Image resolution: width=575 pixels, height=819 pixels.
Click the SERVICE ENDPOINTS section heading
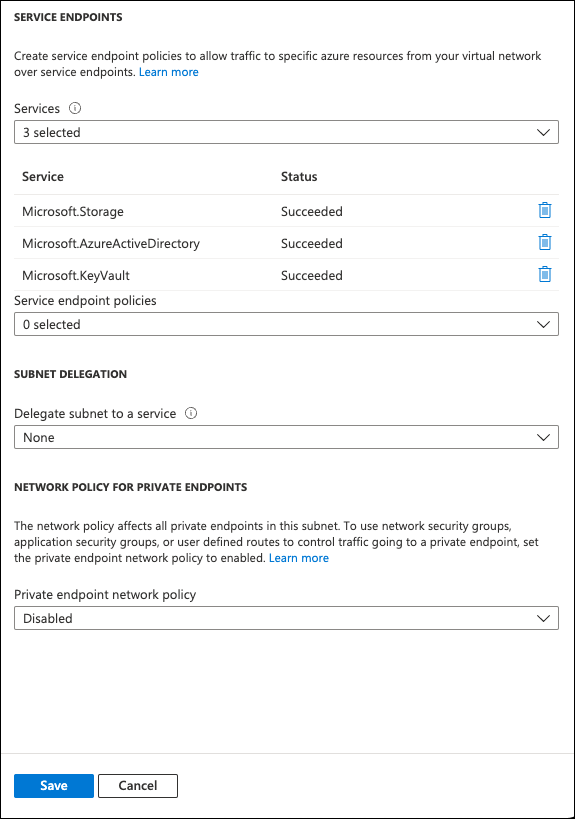tap(68, 17)
